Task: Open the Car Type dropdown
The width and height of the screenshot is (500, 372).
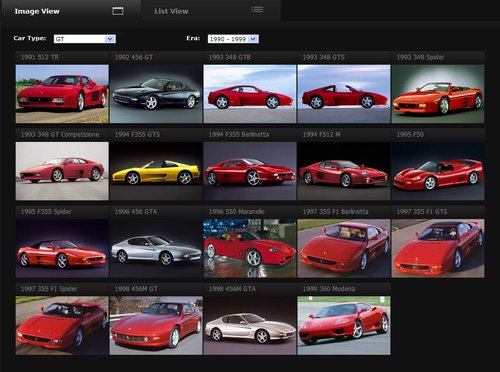Action: coord(85,39)
